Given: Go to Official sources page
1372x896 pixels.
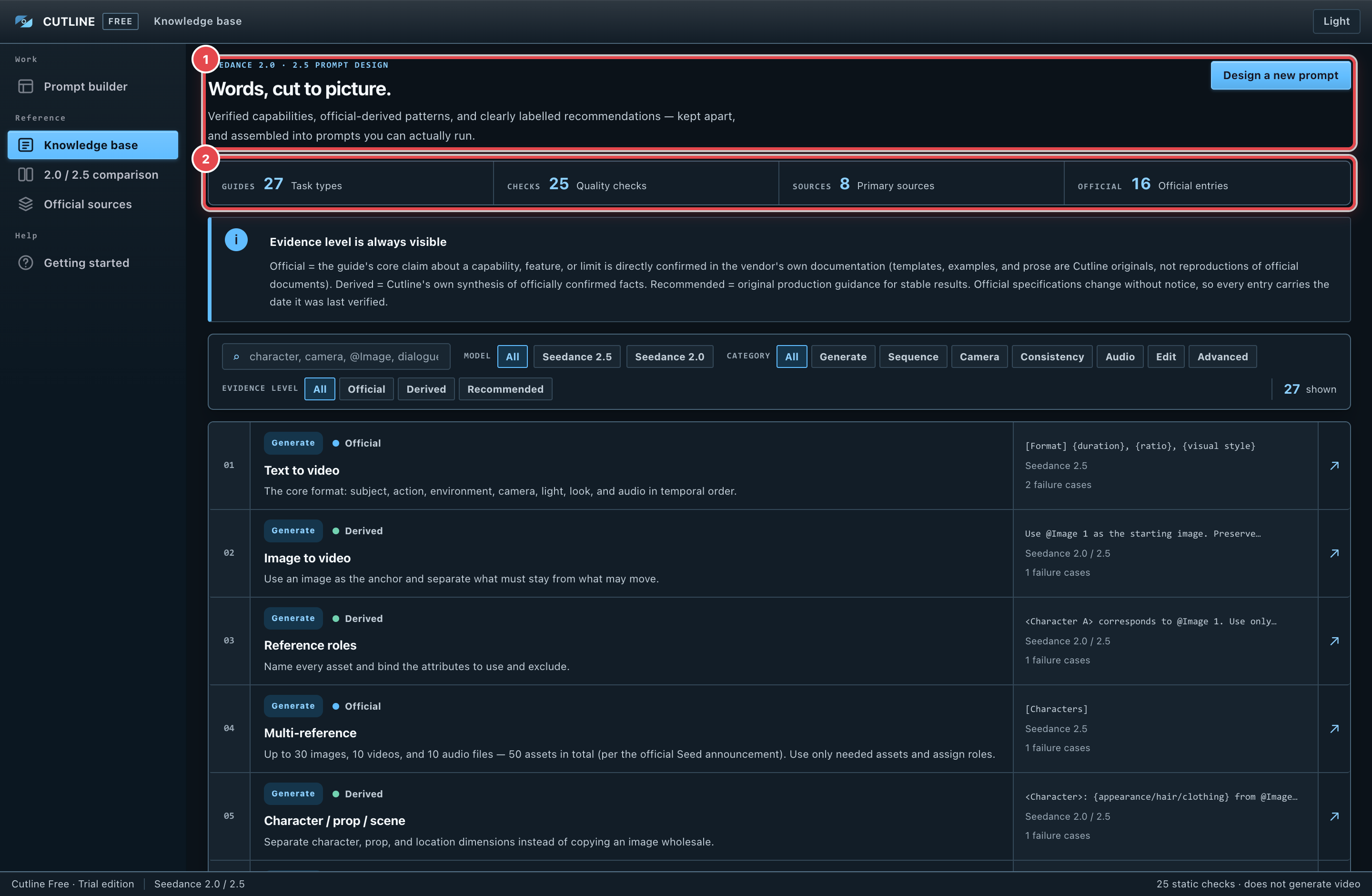Looking at the screenshot, I should [93, 204].
